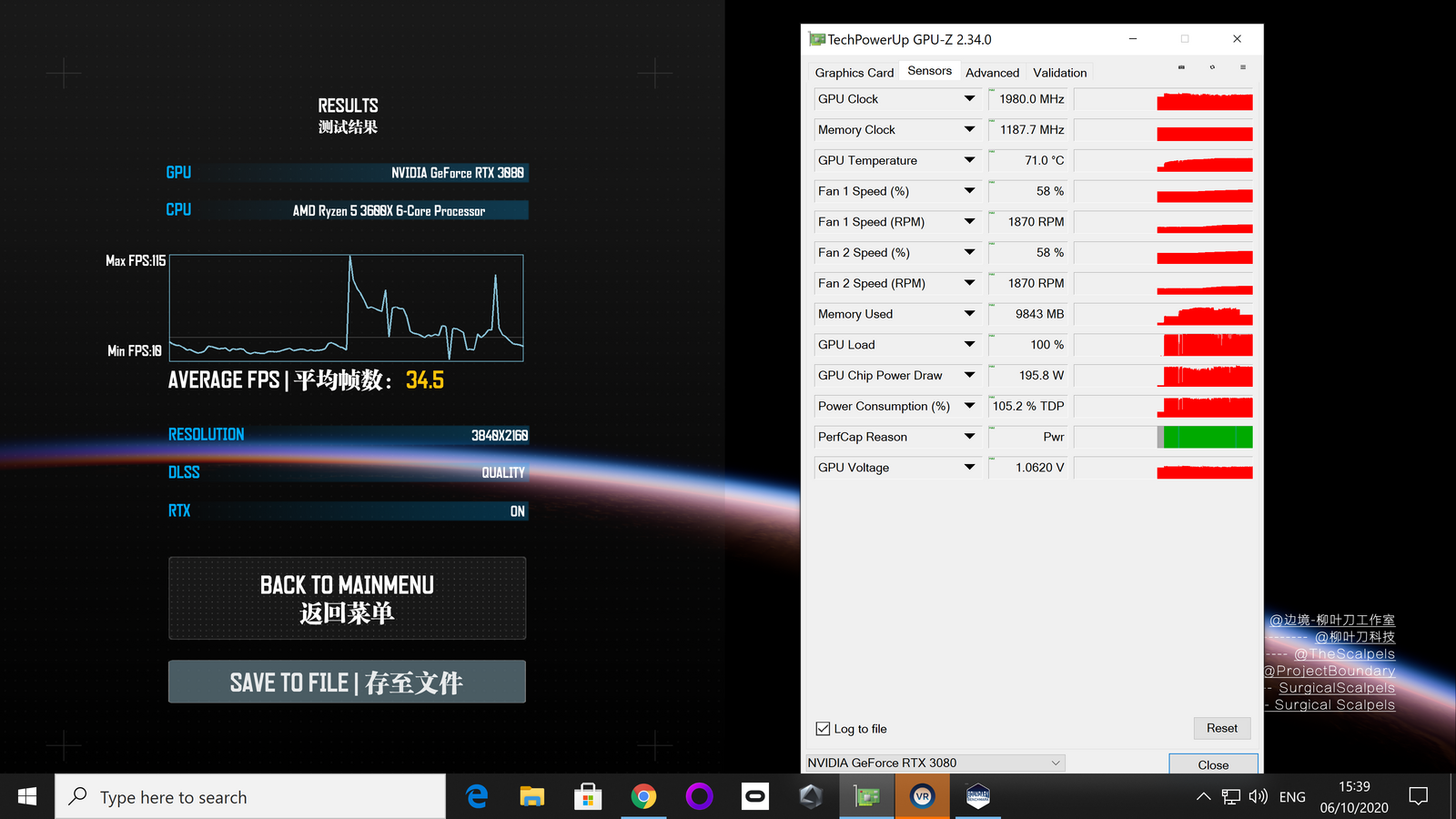Open Oculus app from taskbar
This screenshot has height=819, width=1456.
point(755,797)
